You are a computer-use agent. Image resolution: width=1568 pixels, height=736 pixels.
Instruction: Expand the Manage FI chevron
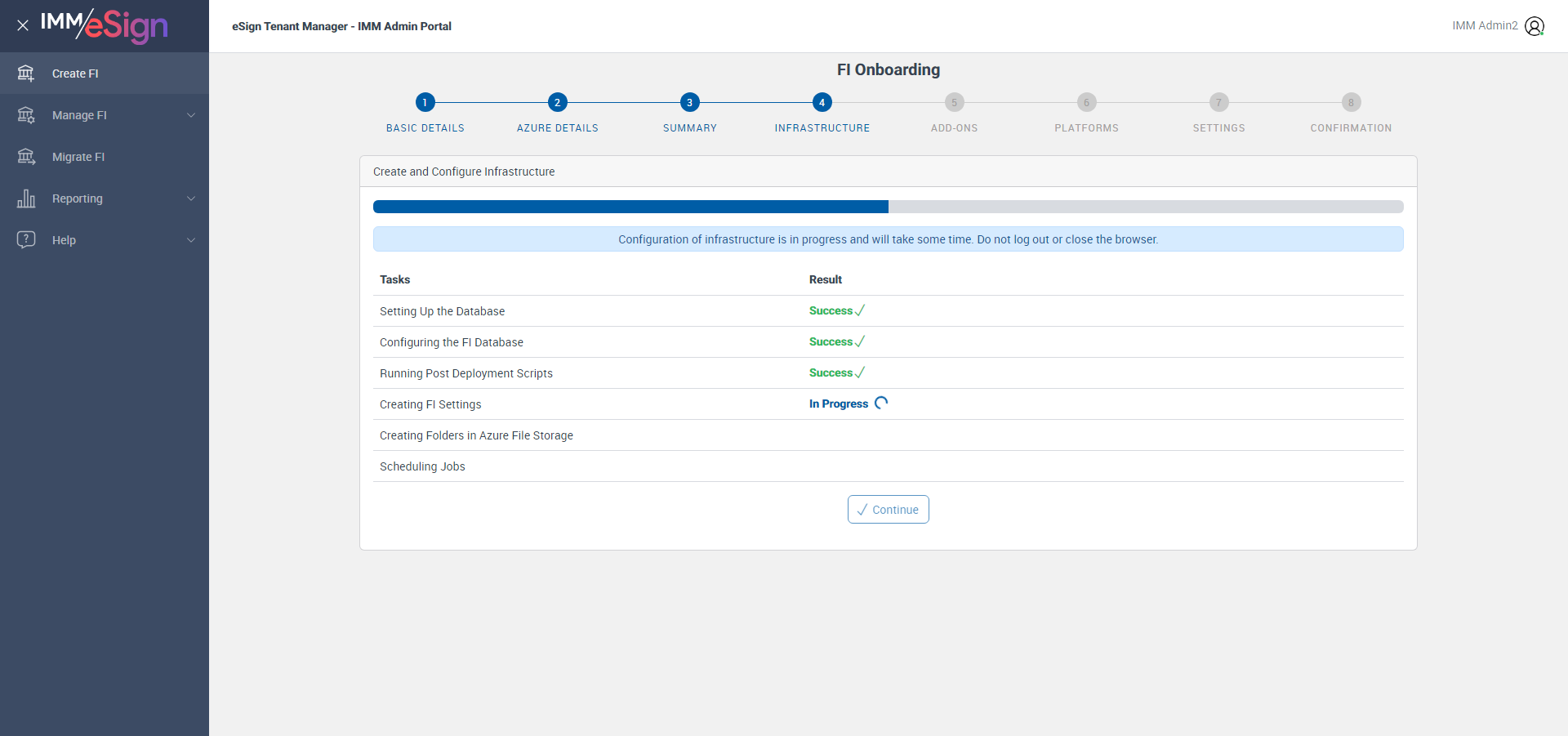[191, 115]
